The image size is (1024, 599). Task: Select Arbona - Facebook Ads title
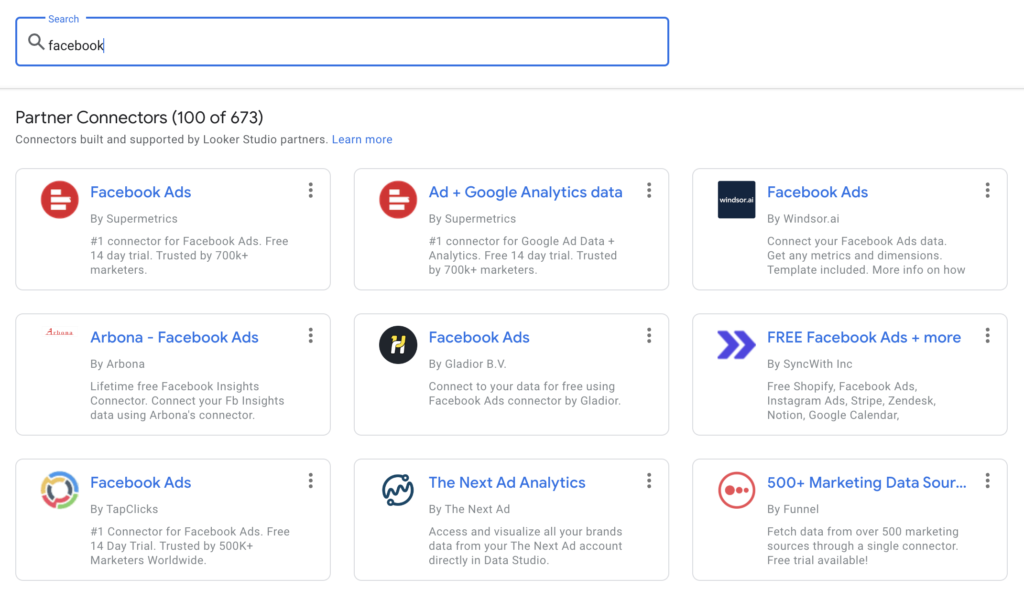point(174,337)
